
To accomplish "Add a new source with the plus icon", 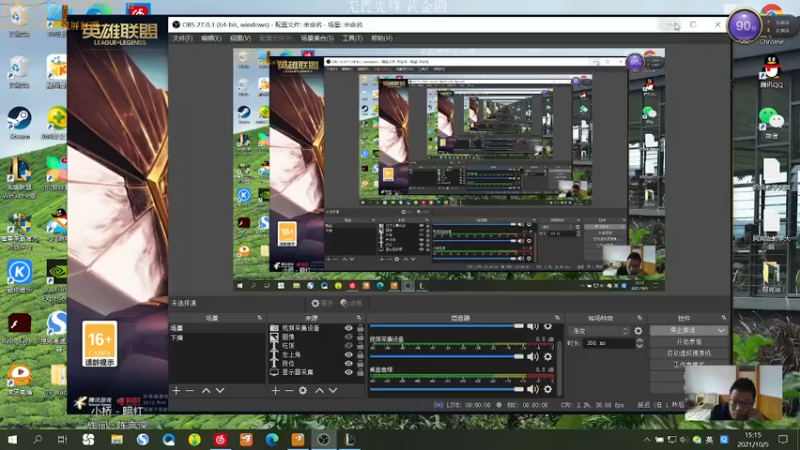I will pos(276,390).
